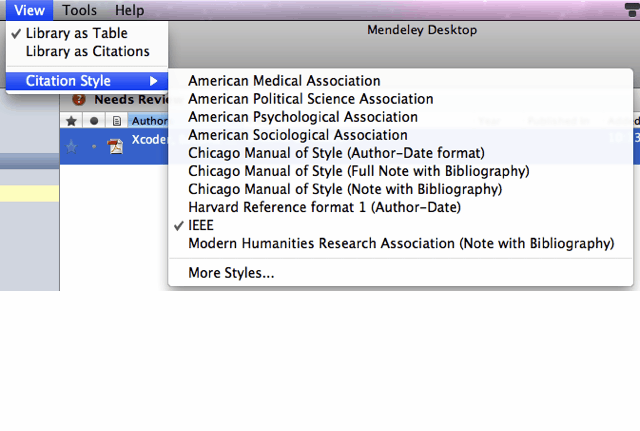The width and height of the screenshot is (640, 431).
Task: Sort by the Authors column header
Action: pyautogui.click(x=149, y=121)
